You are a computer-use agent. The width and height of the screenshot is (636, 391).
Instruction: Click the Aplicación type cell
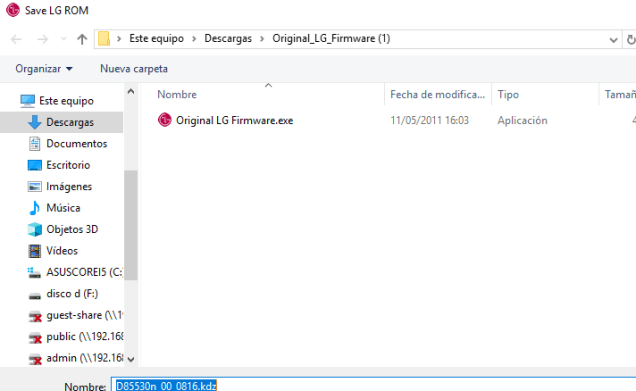pos(522,120)
